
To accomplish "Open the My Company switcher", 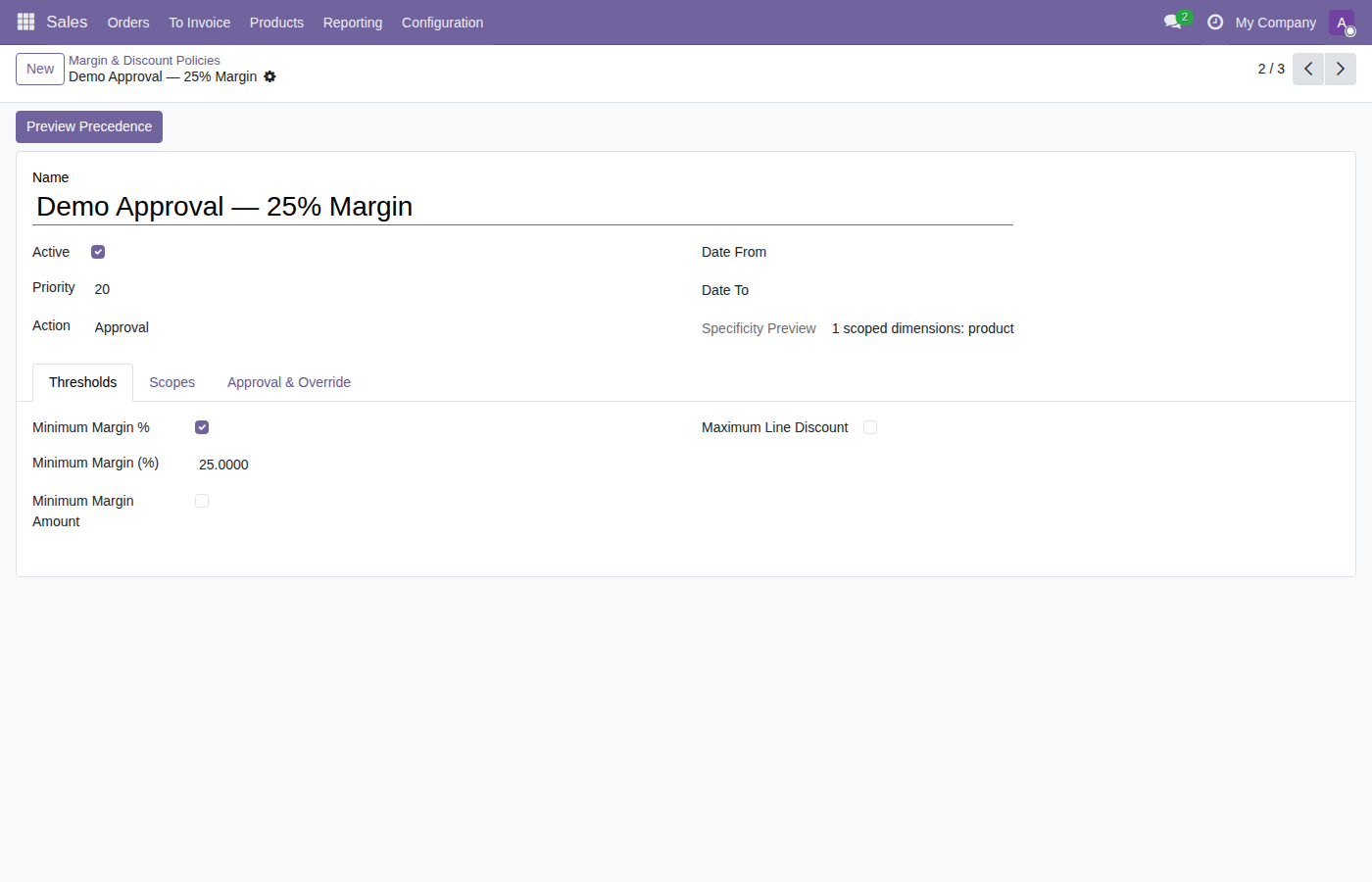I will [1276, 23].
